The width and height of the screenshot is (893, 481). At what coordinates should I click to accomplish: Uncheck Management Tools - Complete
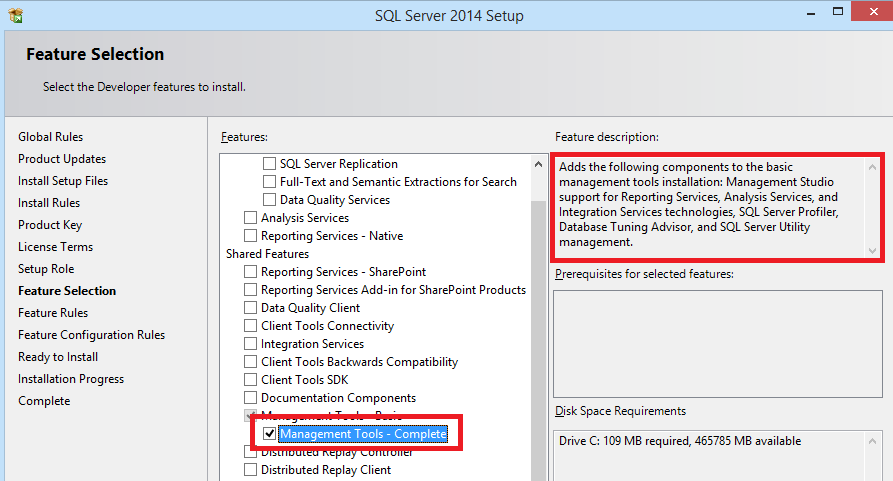269,434
